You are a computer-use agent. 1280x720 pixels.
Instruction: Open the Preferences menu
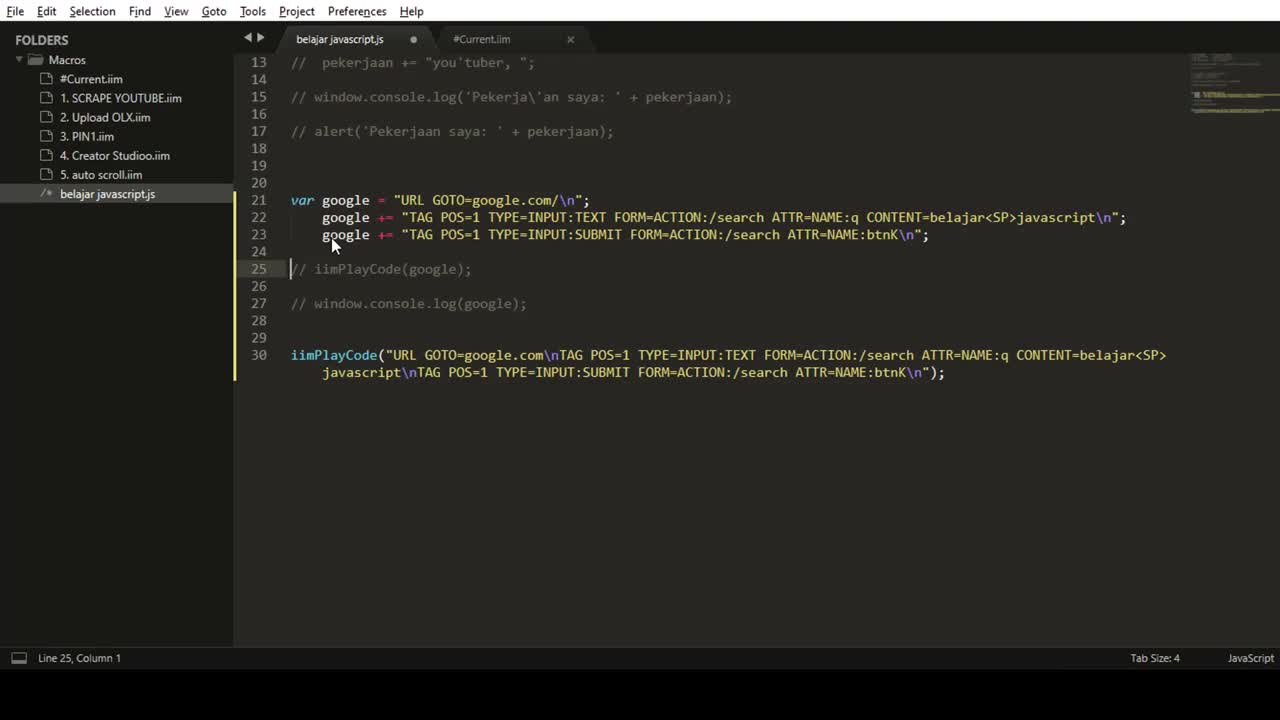357,11
